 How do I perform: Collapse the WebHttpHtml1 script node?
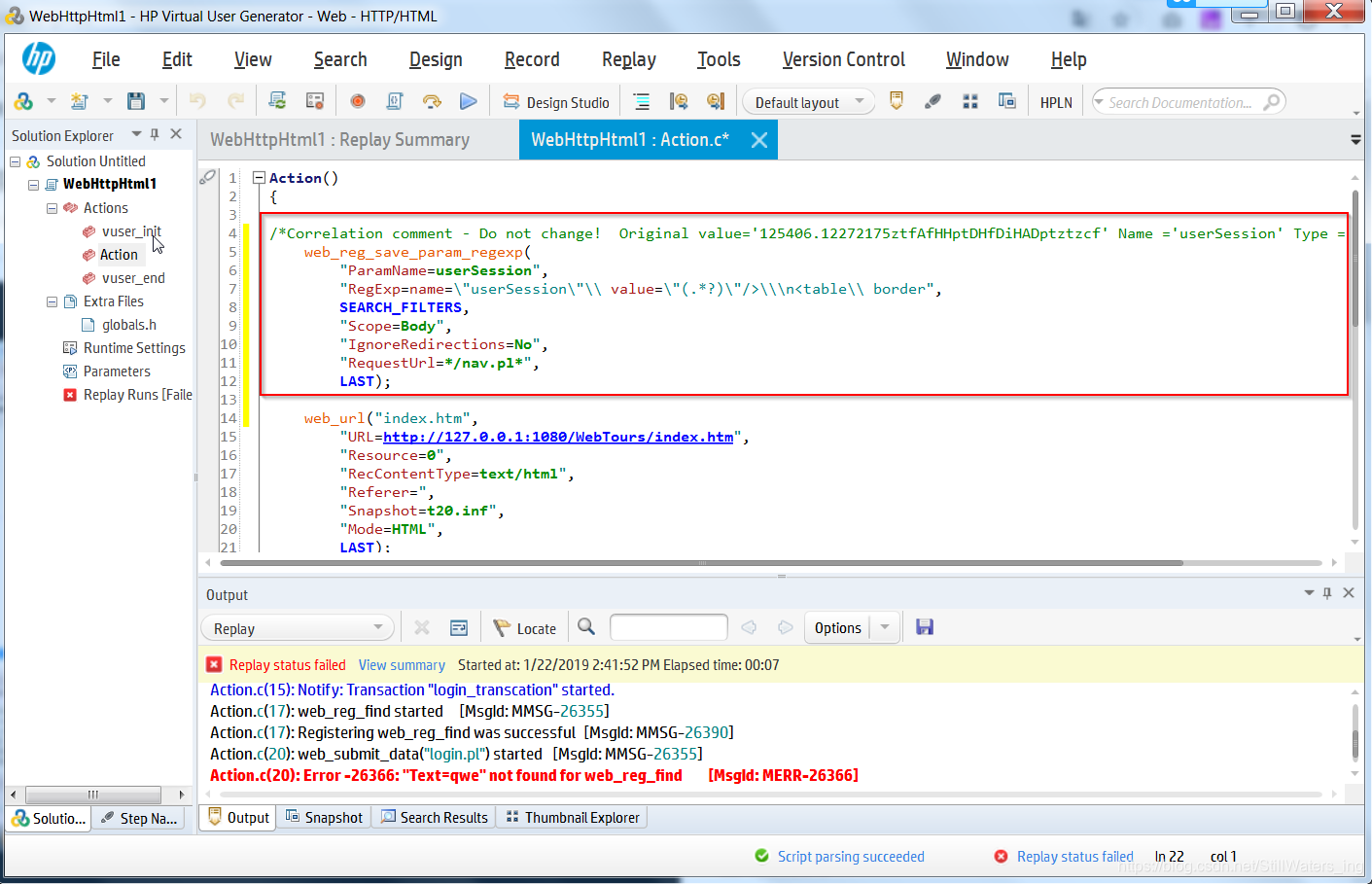point(33,185)
